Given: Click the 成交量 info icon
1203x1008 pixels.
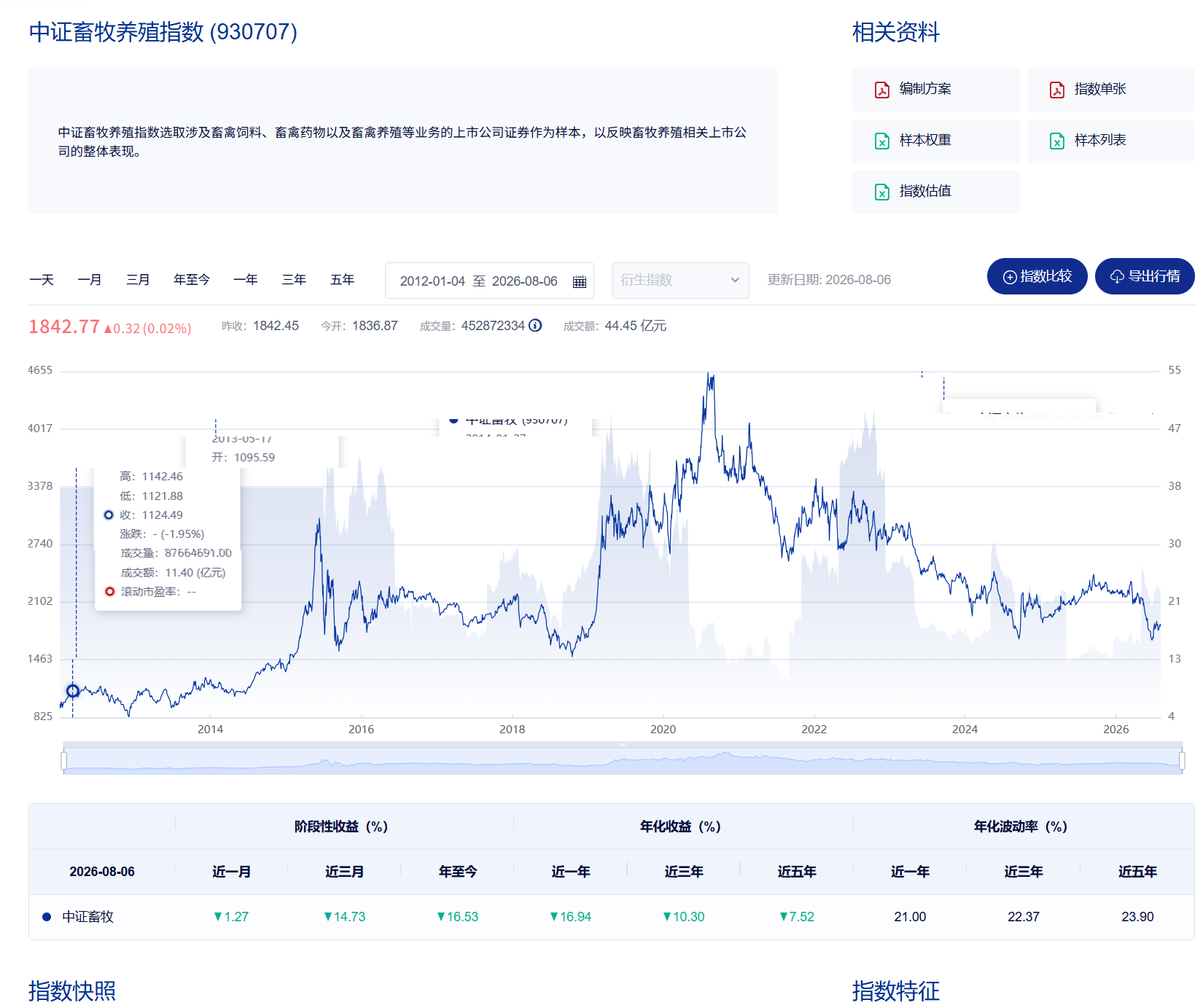Looking at the screenshot, I should pyautogui.click(x=535, y=326).
